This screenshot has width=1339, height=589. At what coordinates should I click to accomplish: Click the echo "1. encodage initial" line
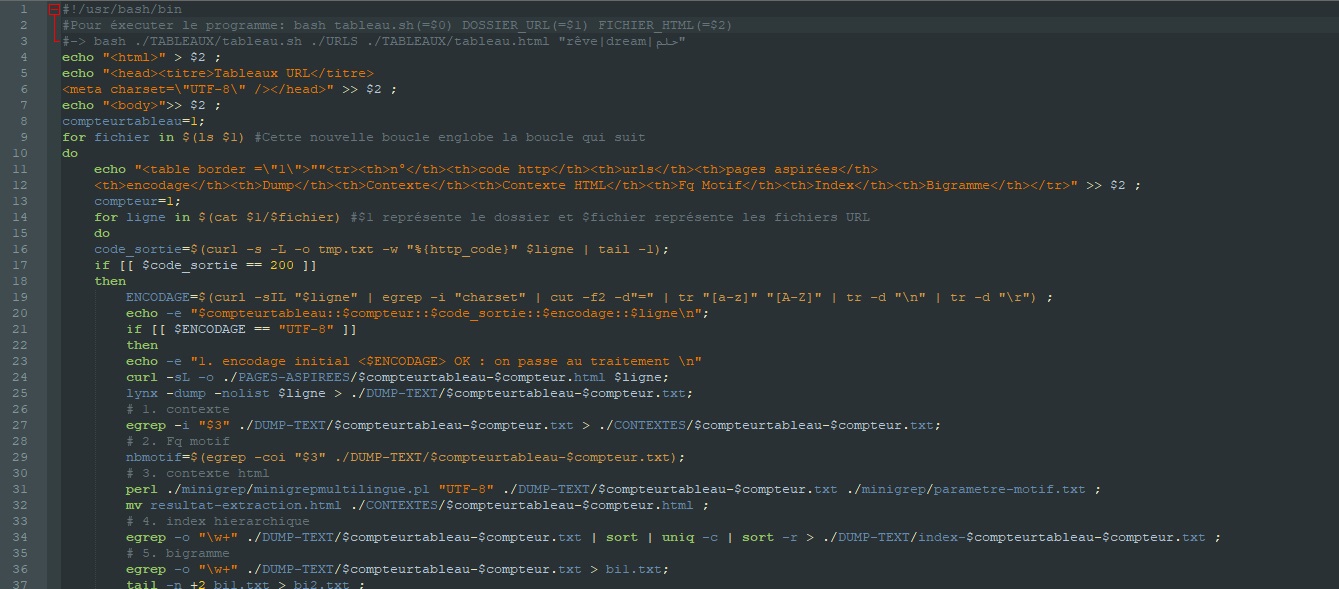(414, 361)
